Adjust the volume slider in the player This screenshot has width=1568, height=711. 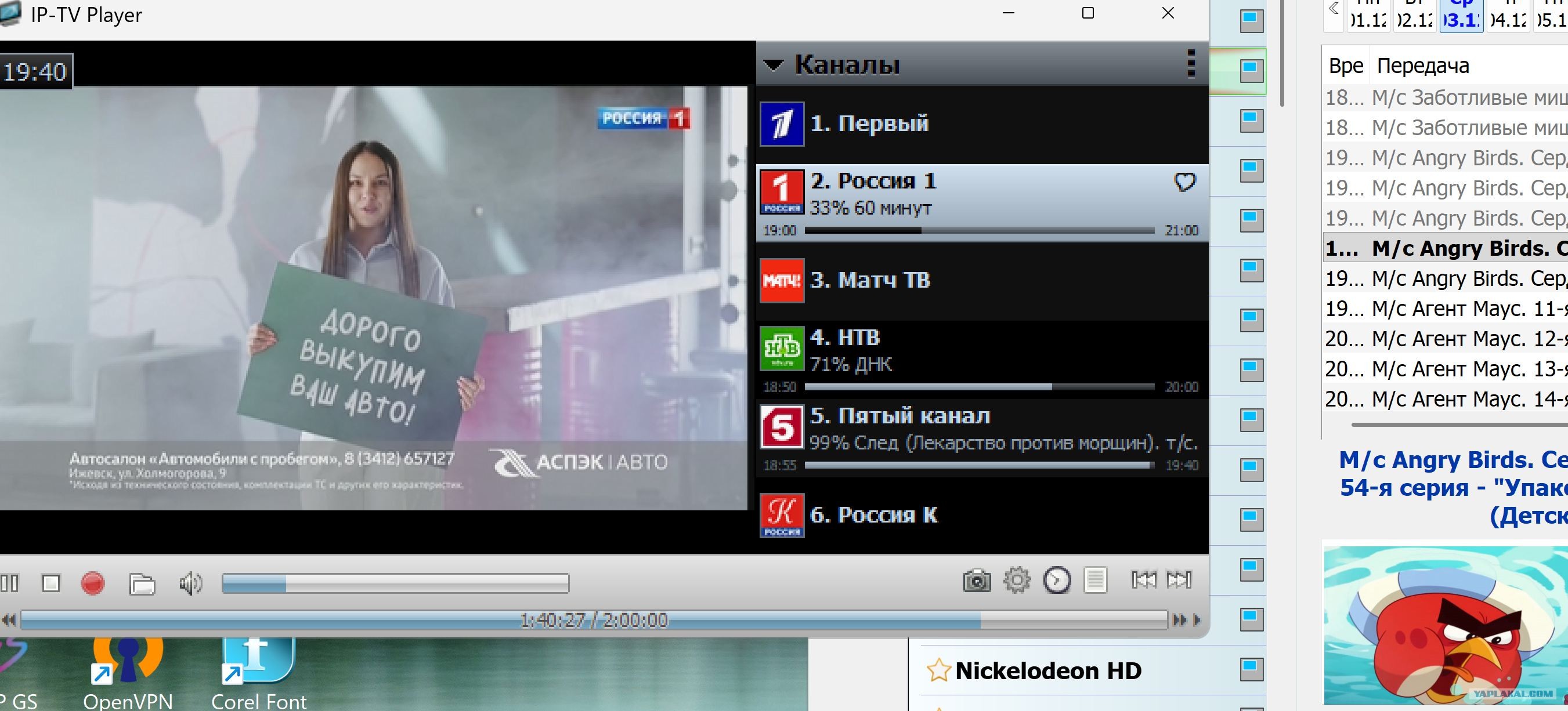(396, 583)
